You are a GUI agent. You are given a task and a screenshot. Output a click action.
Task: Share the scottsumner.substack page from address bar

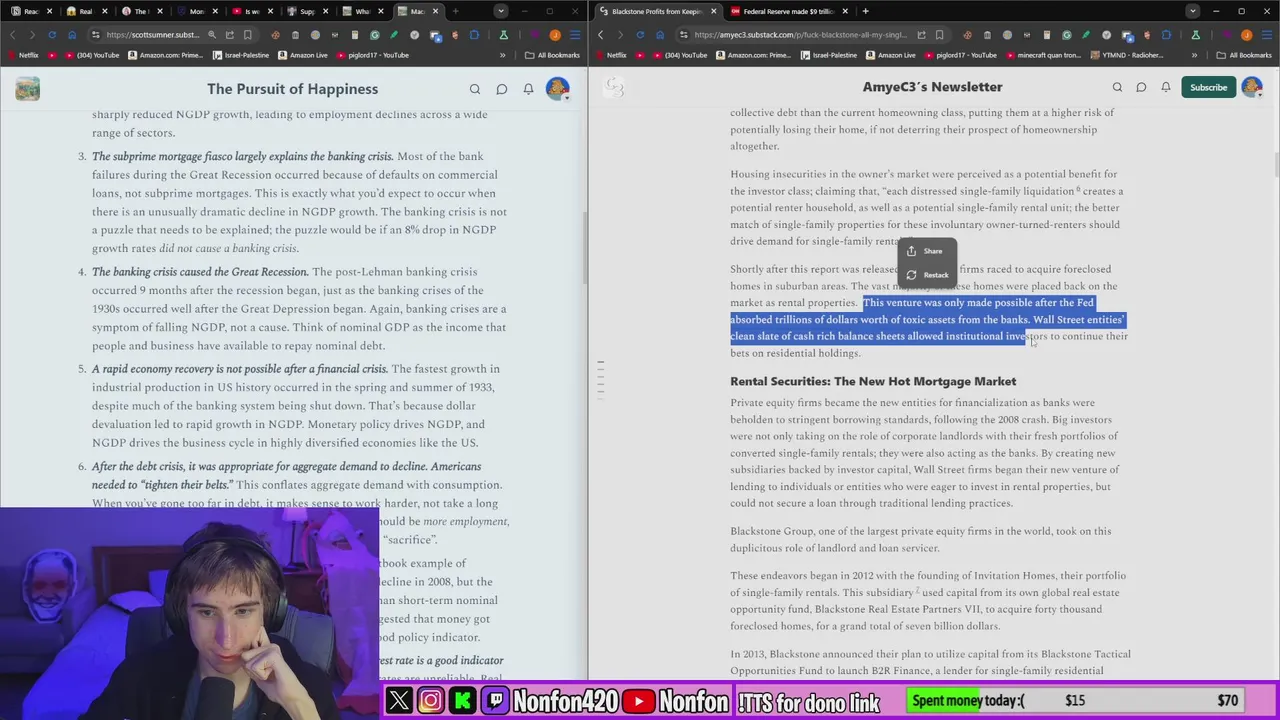point(230,35)
